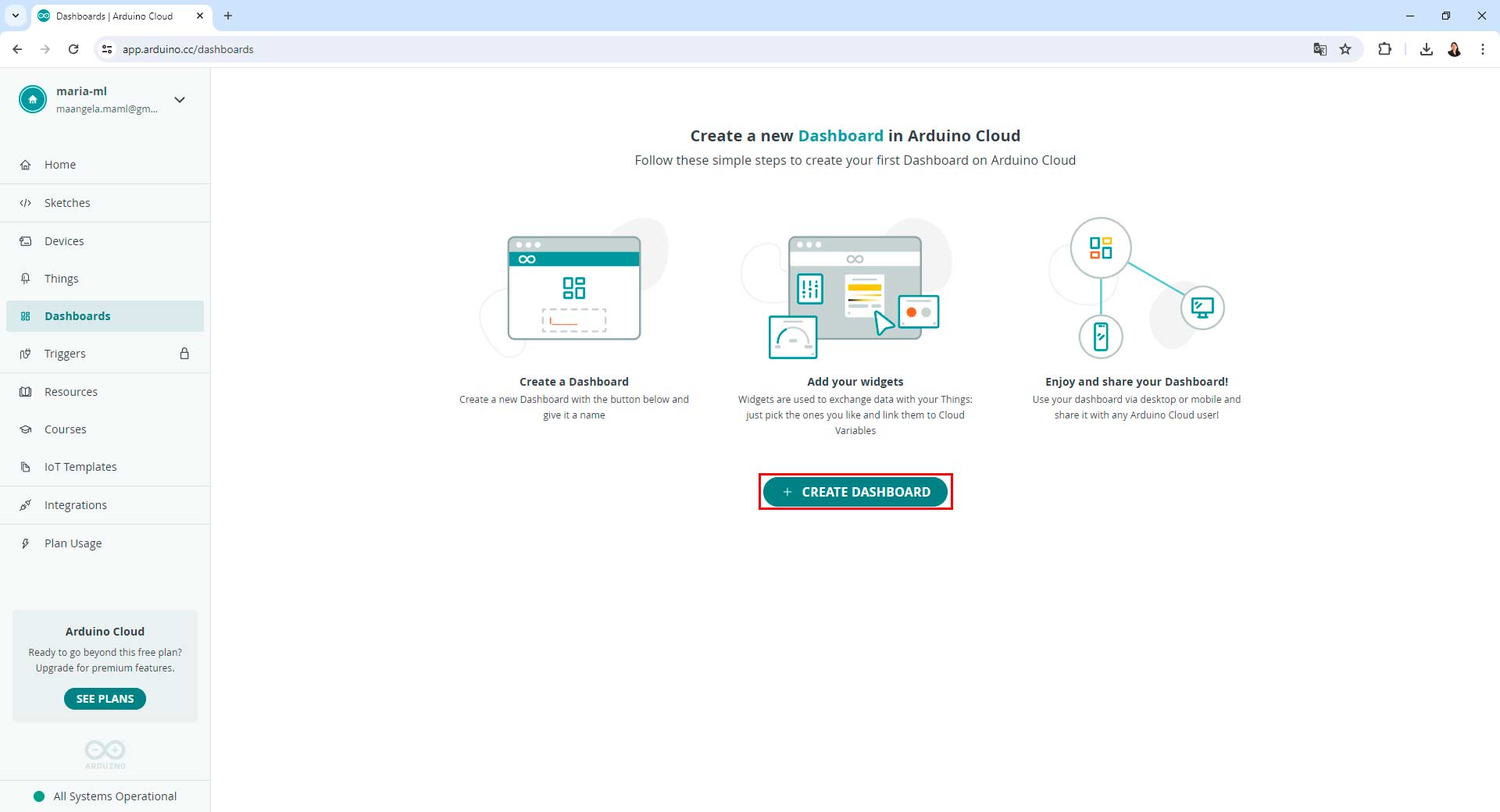Open Devices section
1500x812 pixels.
tap(105, 241)
